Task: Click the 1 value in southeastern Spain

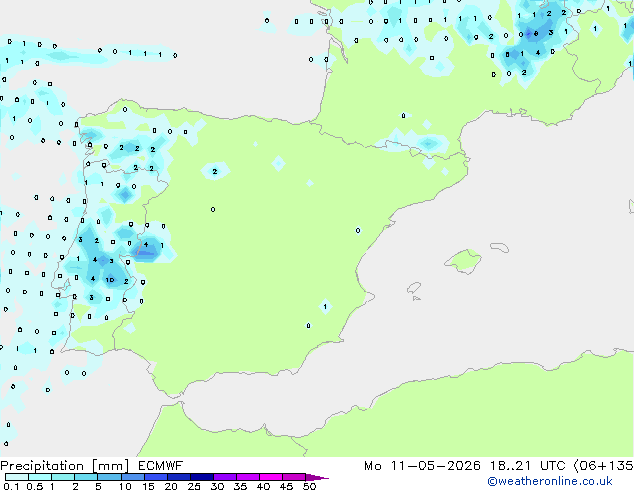Action: click(325, 307)
